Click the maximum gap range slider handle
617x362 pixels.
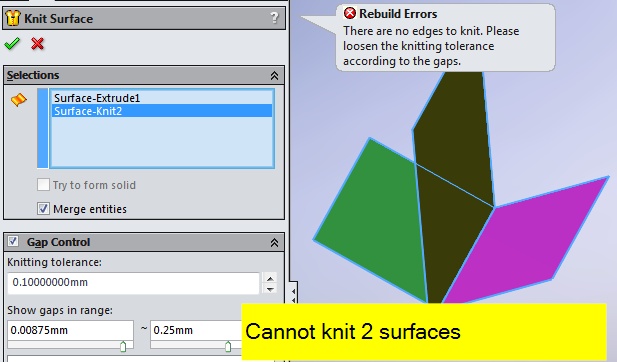pyautogui.click(x=228, y=346)
